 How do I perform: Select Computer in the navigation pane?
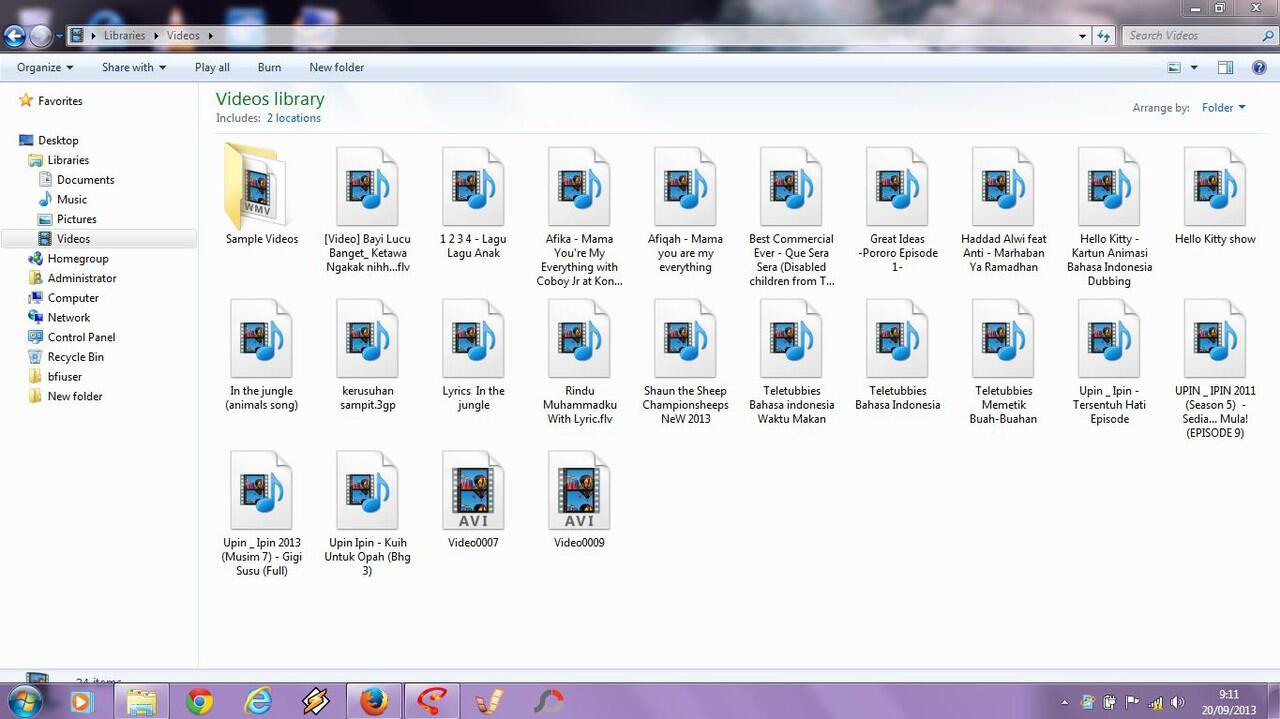click(73, 298)
